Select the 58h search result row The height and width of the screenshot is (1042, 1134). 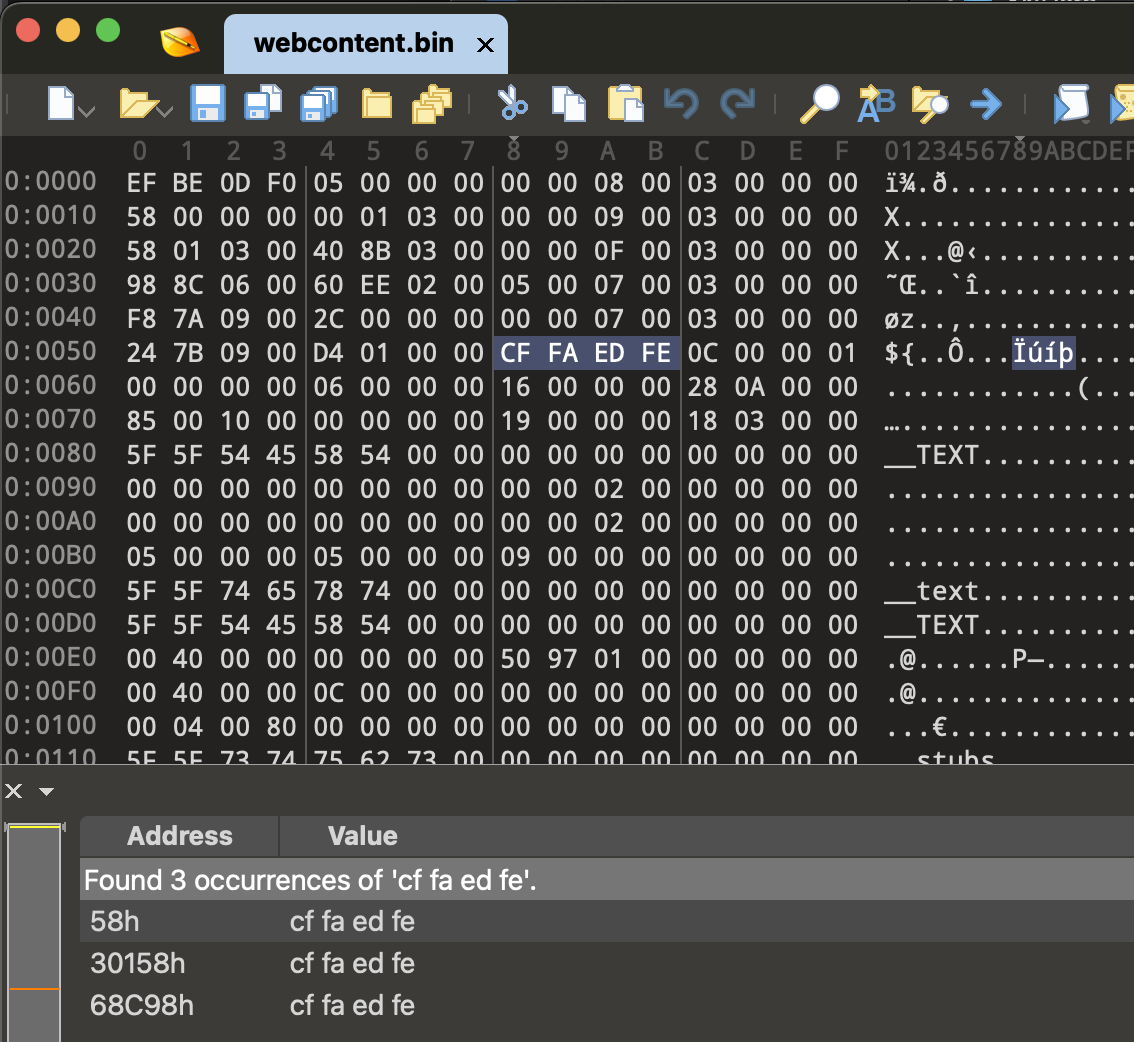(x=607, y=921)
